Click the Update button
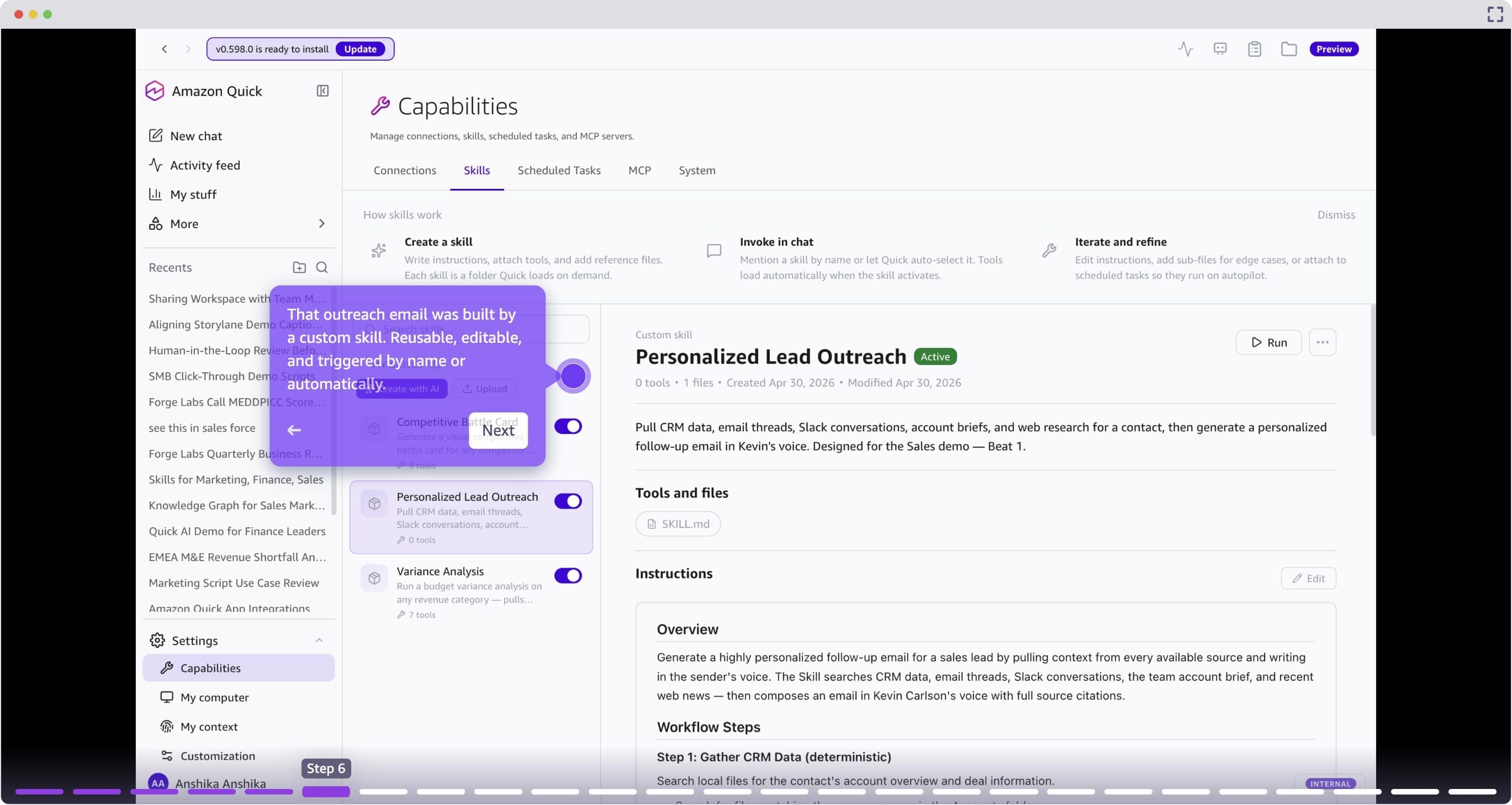Screen dimensions: 1512x805 coord(360,49)
